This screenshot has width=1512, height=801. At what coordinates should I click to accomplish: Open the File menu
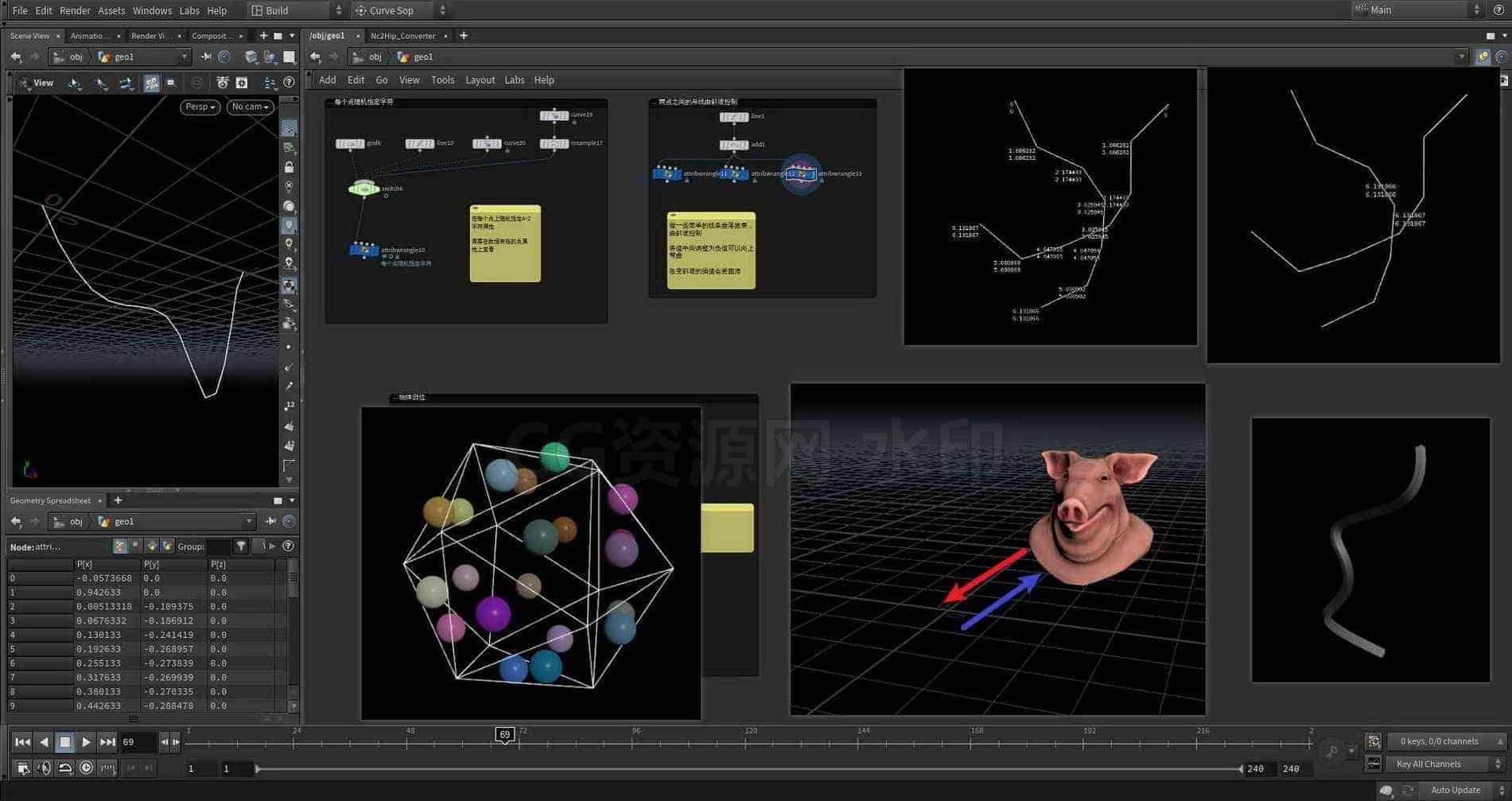[20, 10]
